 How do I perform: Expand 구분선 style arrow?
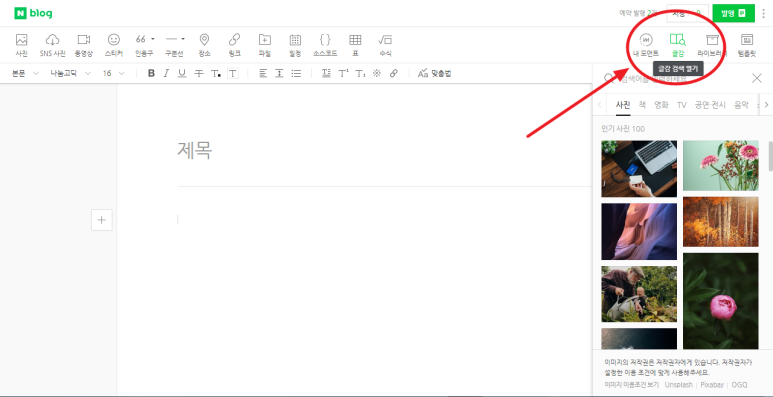pyautogui.click(x=183, y=38)
